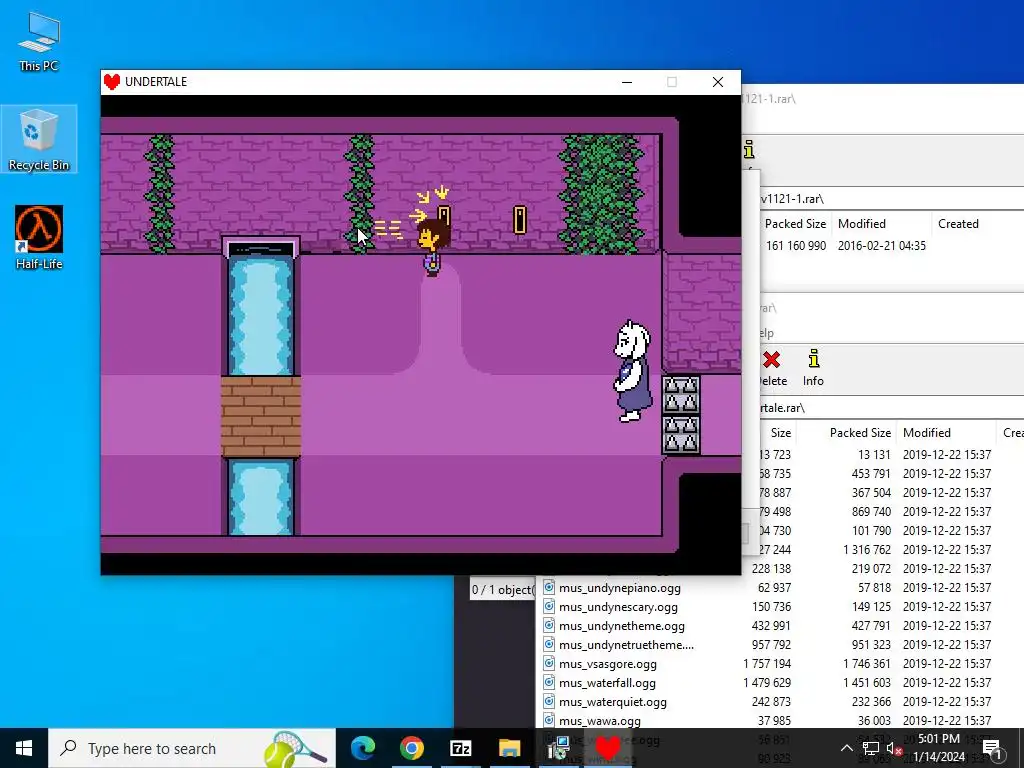Click the file icon of mus_undynescary.ogg

[x=549, y=606]
